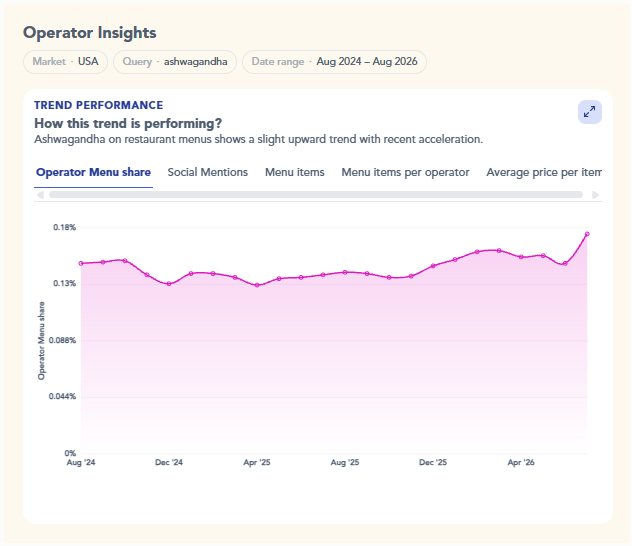Click the Aug '24 x-axis label
Image resolution: width=632 pixels, height=546 pixels.
coord(81,463)
